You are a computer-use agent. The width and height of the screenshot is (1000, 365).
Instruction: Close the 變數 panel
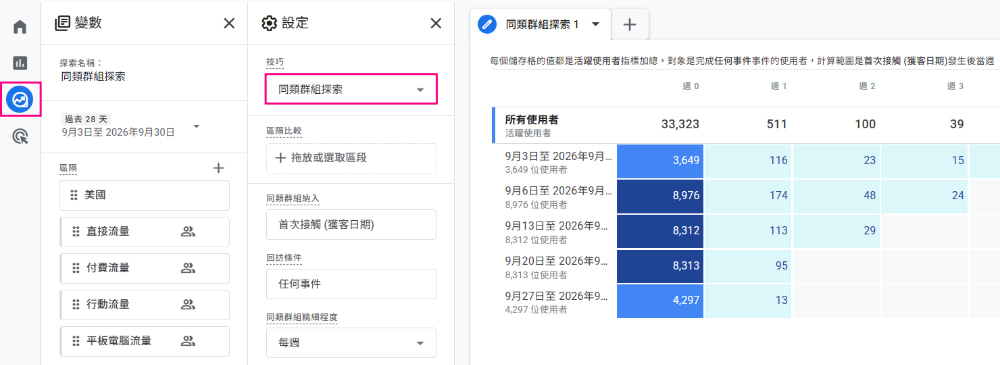point(229,24)
